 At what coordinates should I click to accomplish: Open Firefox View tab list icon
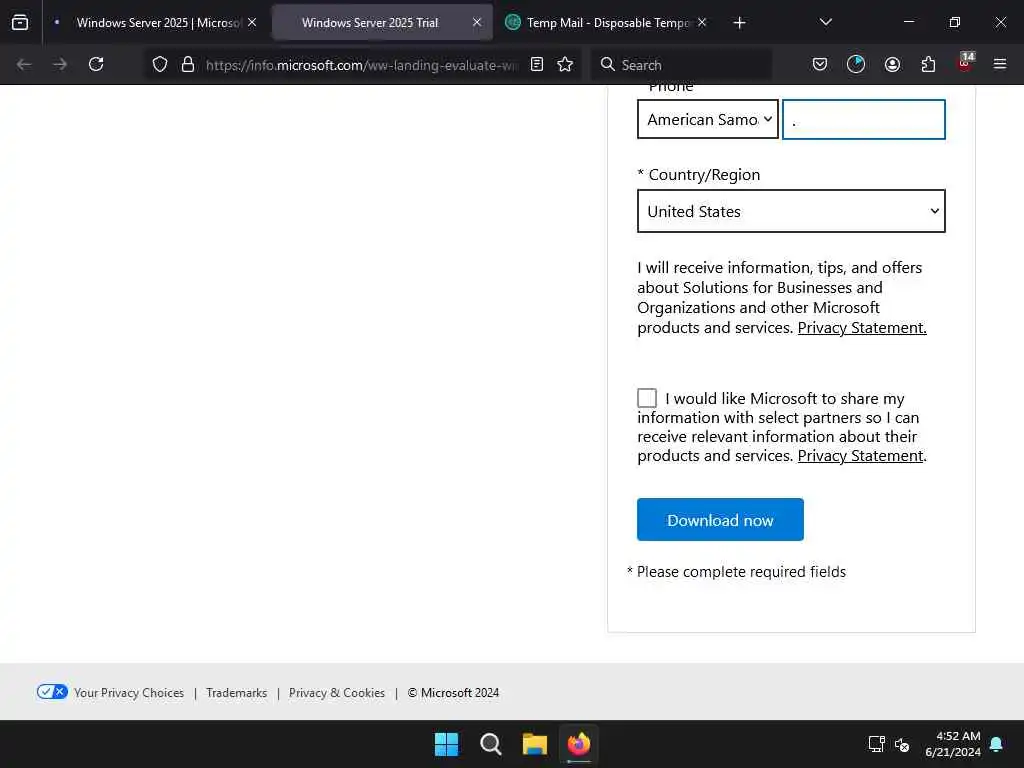(20, 22)
